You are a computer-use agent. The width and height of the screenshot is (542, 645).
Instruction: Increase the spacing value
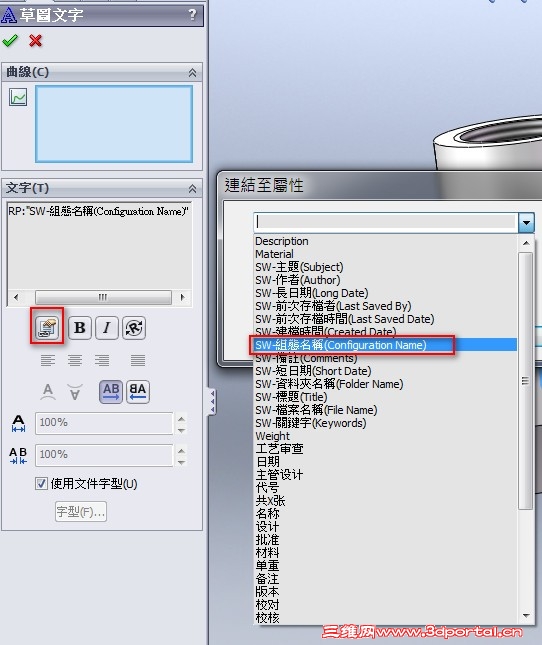tap(181, 450)
